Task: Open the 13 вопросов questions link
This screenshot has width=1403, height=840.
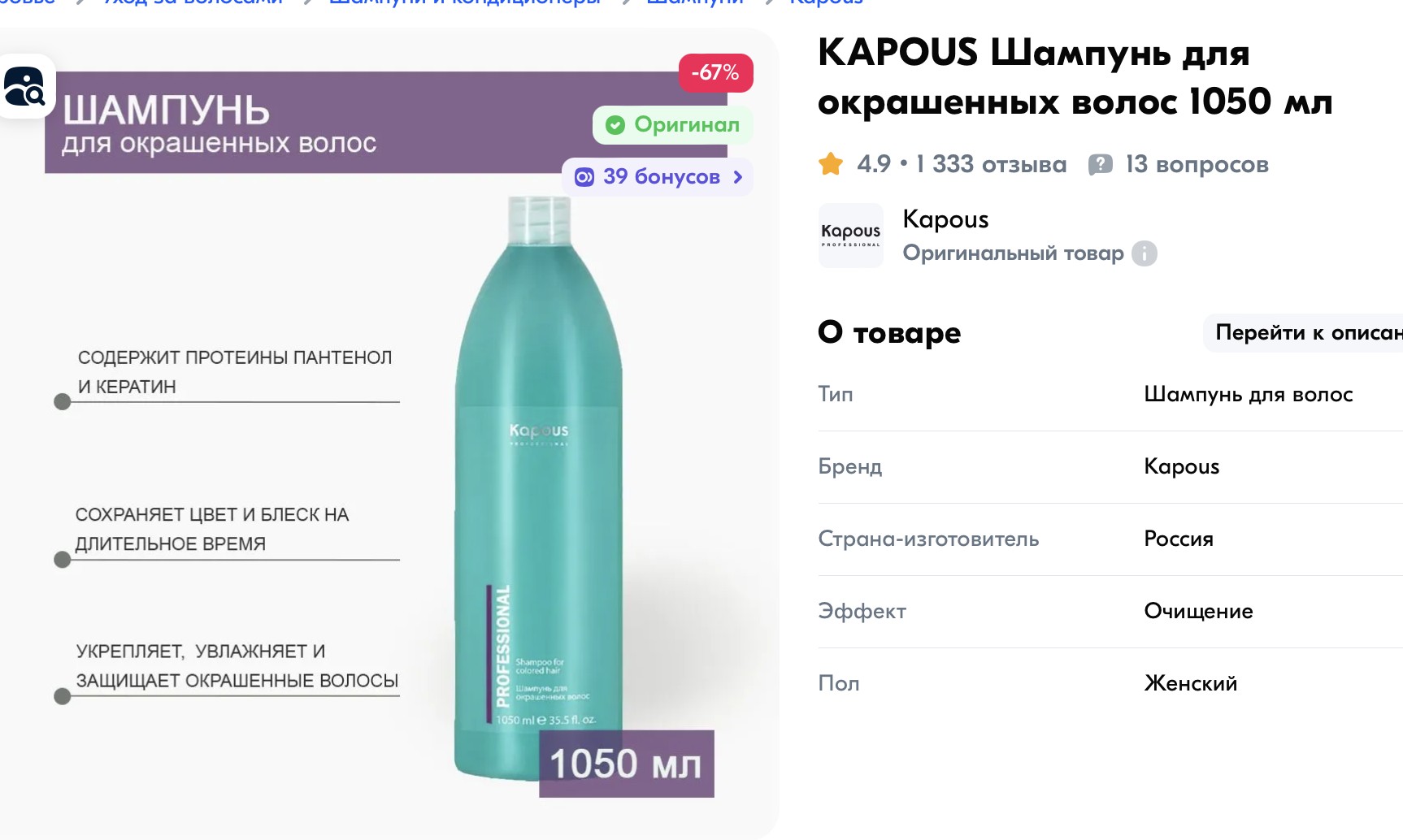Action: 1197,165
